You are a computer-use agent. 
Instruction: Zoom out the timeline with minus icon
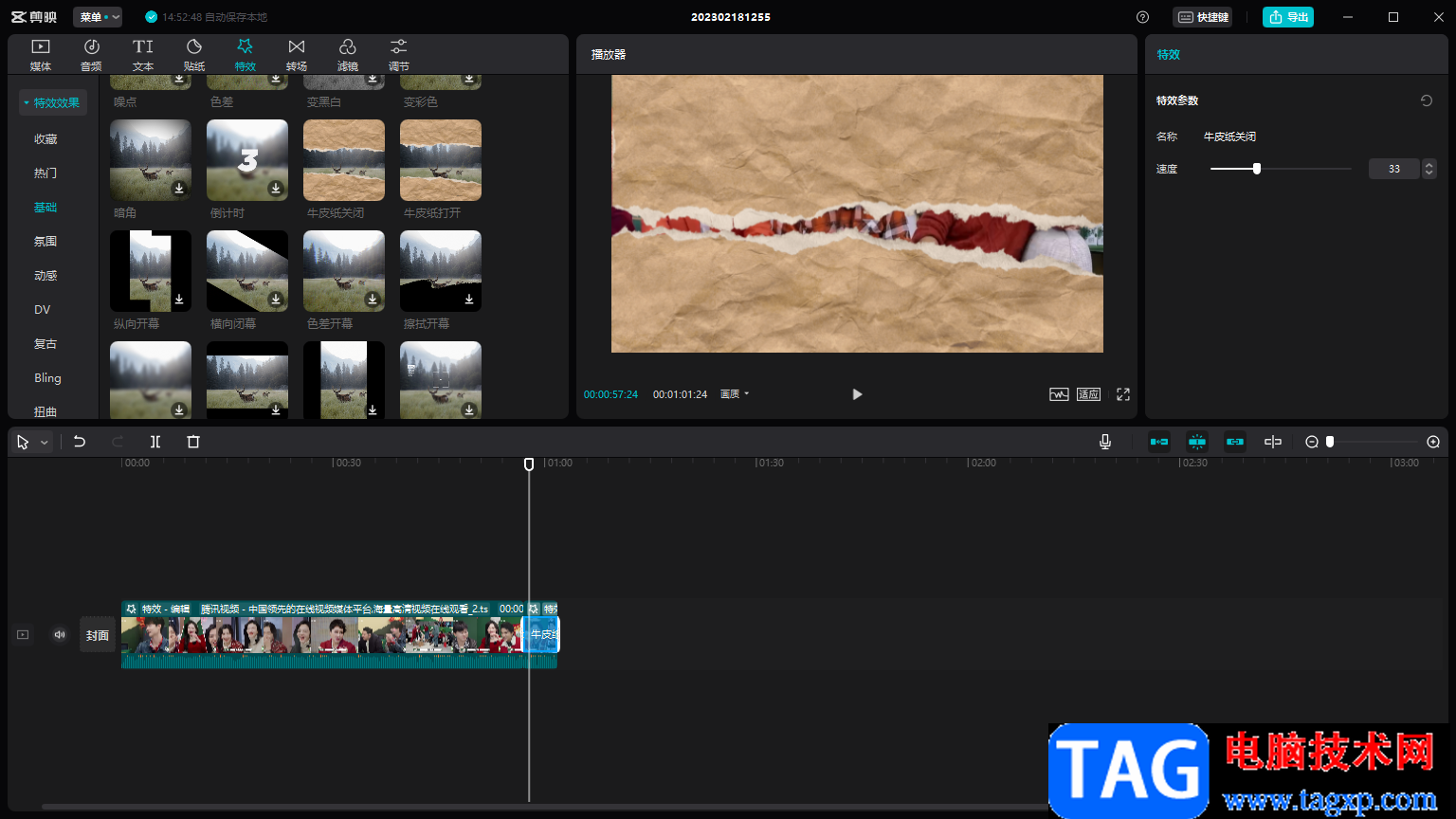[1312, 442]
